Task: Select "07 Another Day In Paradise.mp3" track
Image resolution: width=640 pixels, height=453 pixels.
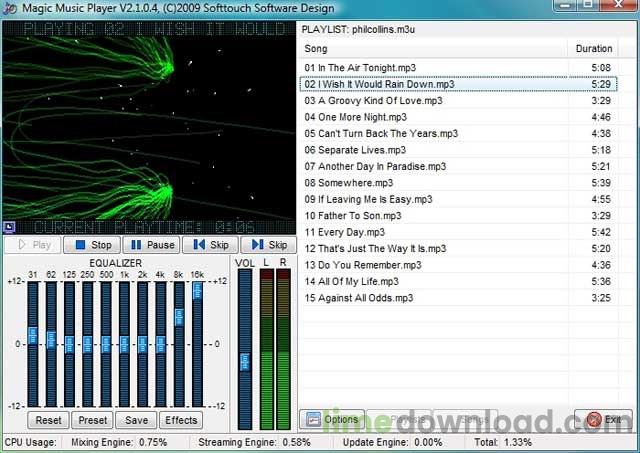Action: [375, 166]
